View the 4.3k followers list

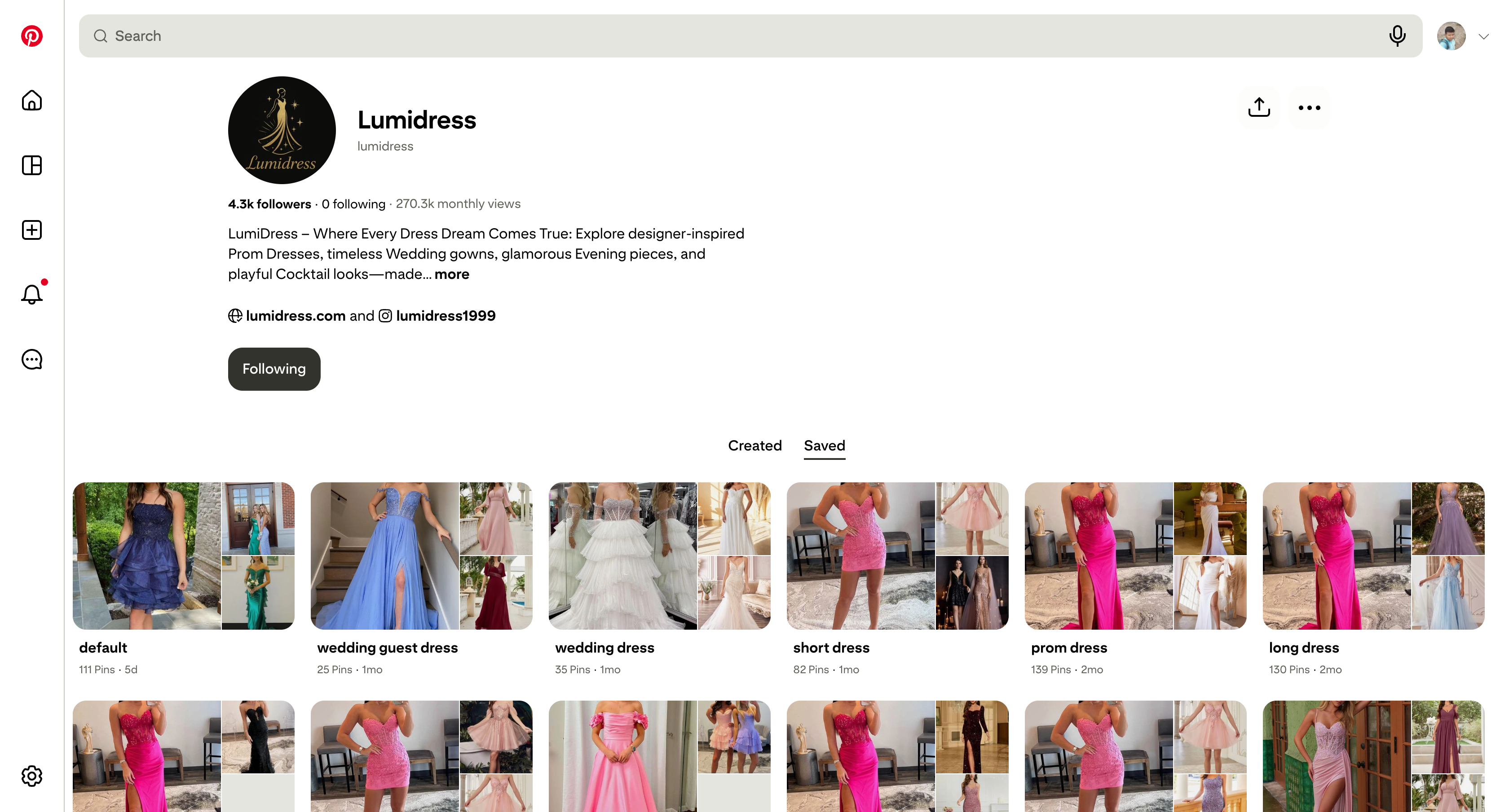[x=269, y=204]
